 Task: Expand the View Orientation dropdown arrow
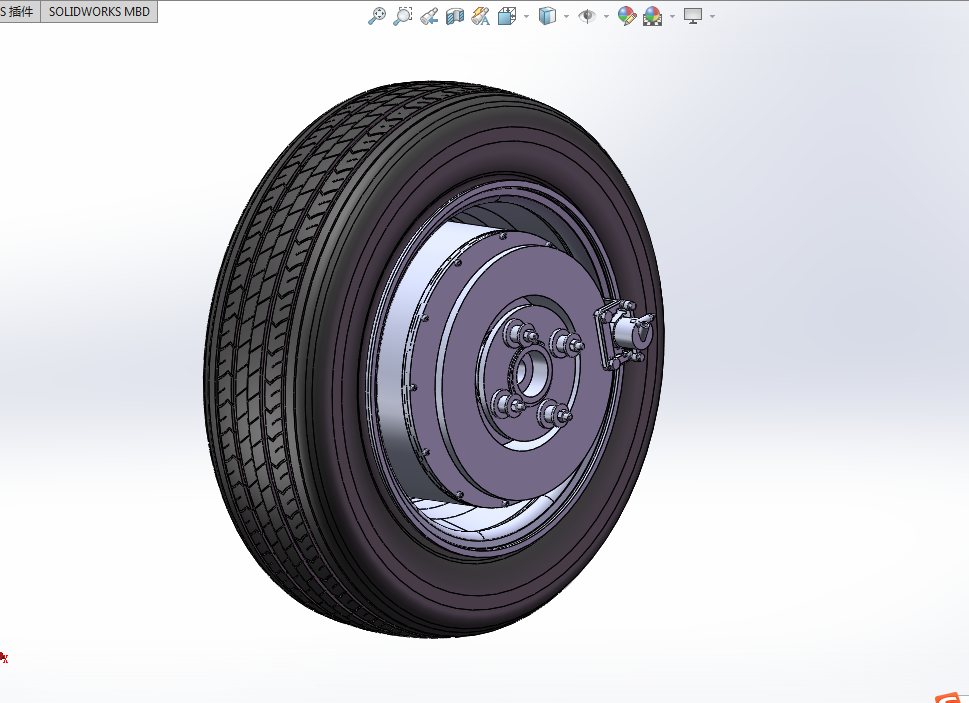[527, 16]
